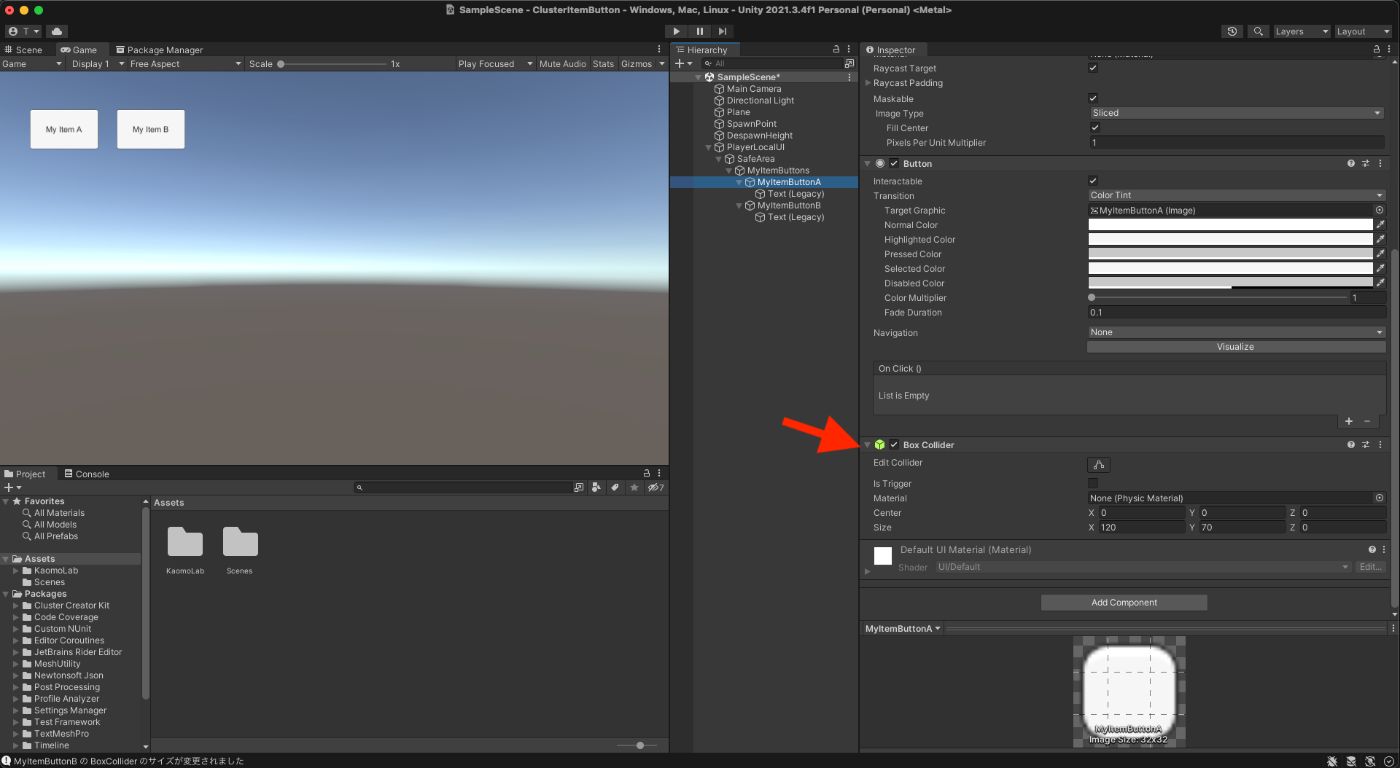Pick Physic Material with object selector circle
The height and width of the screenshot is (768, 1400).
(x=1379, y=498)
